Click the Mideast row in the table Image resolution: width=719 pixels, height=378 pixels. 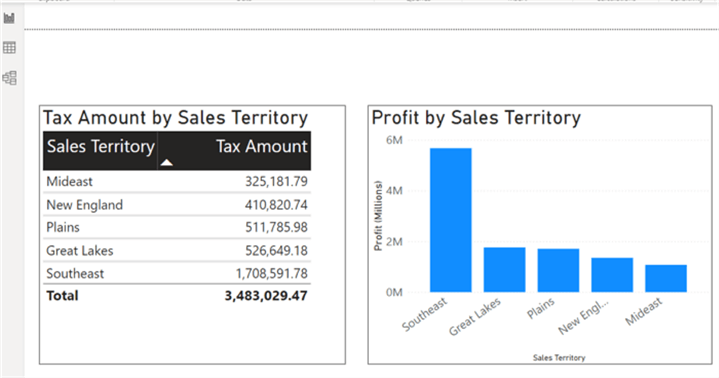click(177, 182)
